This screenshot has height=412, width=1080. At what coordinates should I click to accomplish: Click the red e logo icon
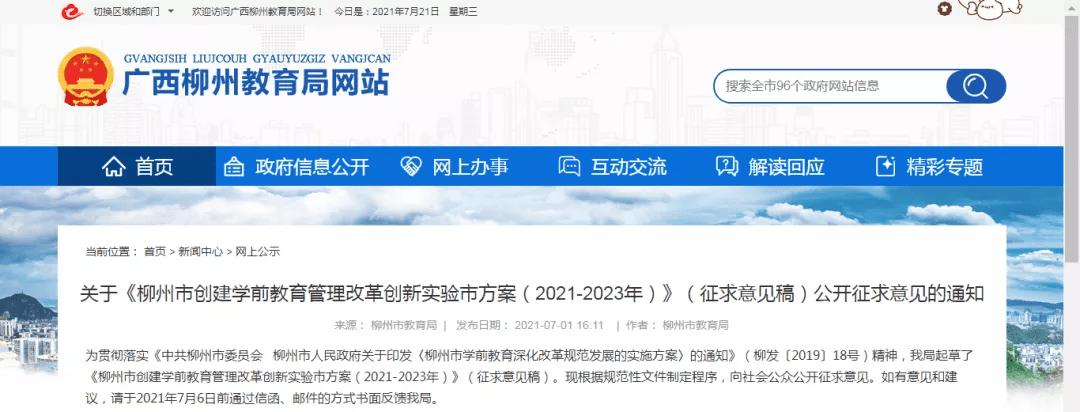pyautogui.click(x=71, y=12)
